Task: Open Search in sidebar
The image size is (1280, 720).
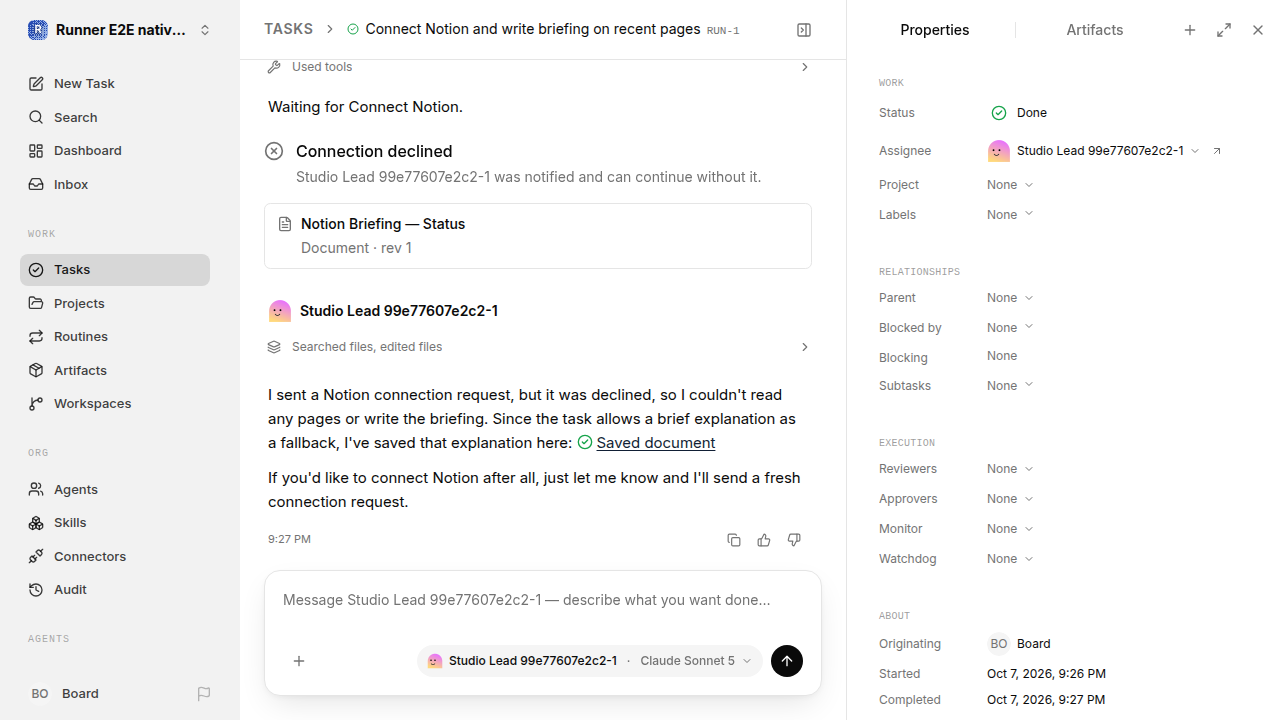Action: [115, 118]
